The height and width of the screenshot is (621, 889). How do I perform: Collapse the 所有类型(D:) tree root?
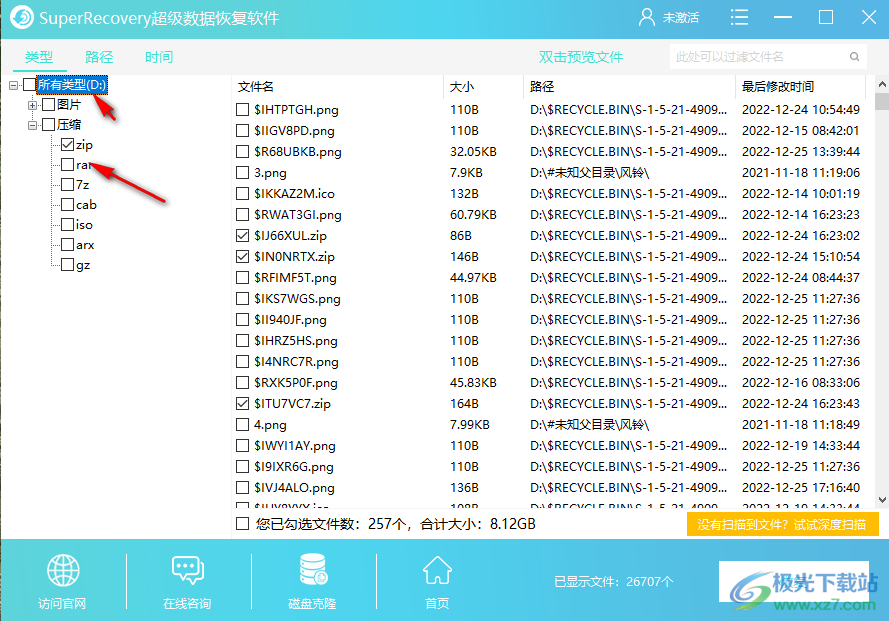[14, 85]
